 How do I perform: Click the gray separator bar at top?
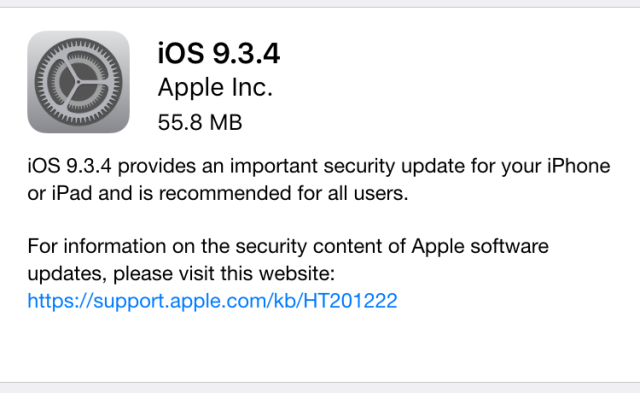coord(320,4)
